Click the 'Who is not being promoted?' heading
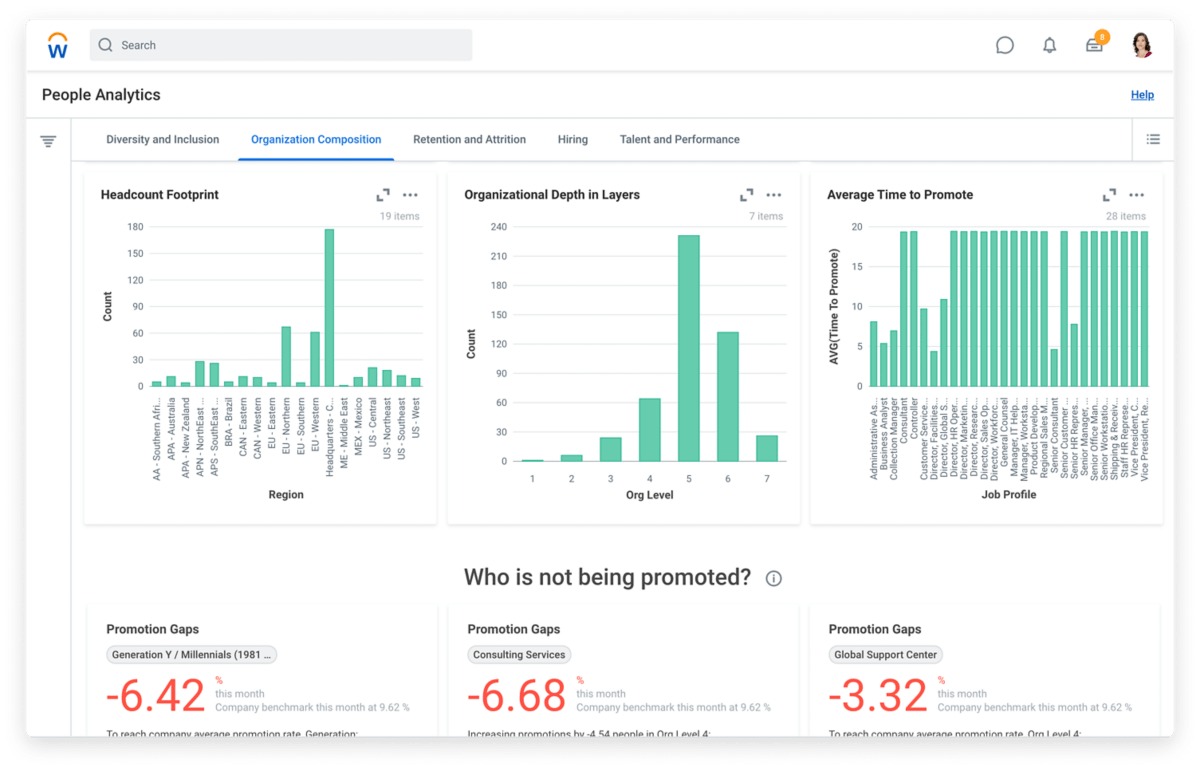 pyautogui.click(x=607, y=577)
